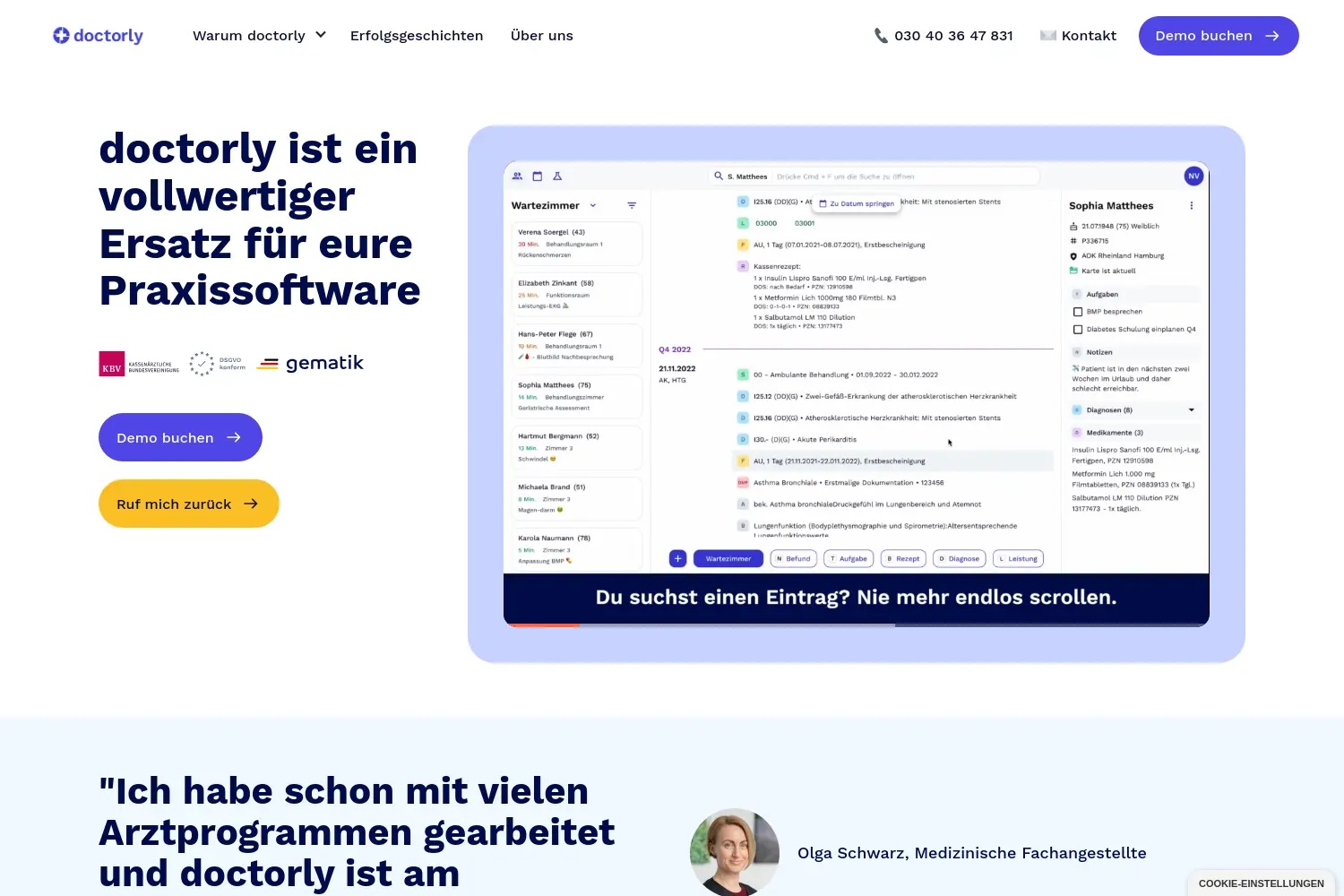Click the doctorly logo
Viewport: 1344px width, 896px height.
click(99, 36)
